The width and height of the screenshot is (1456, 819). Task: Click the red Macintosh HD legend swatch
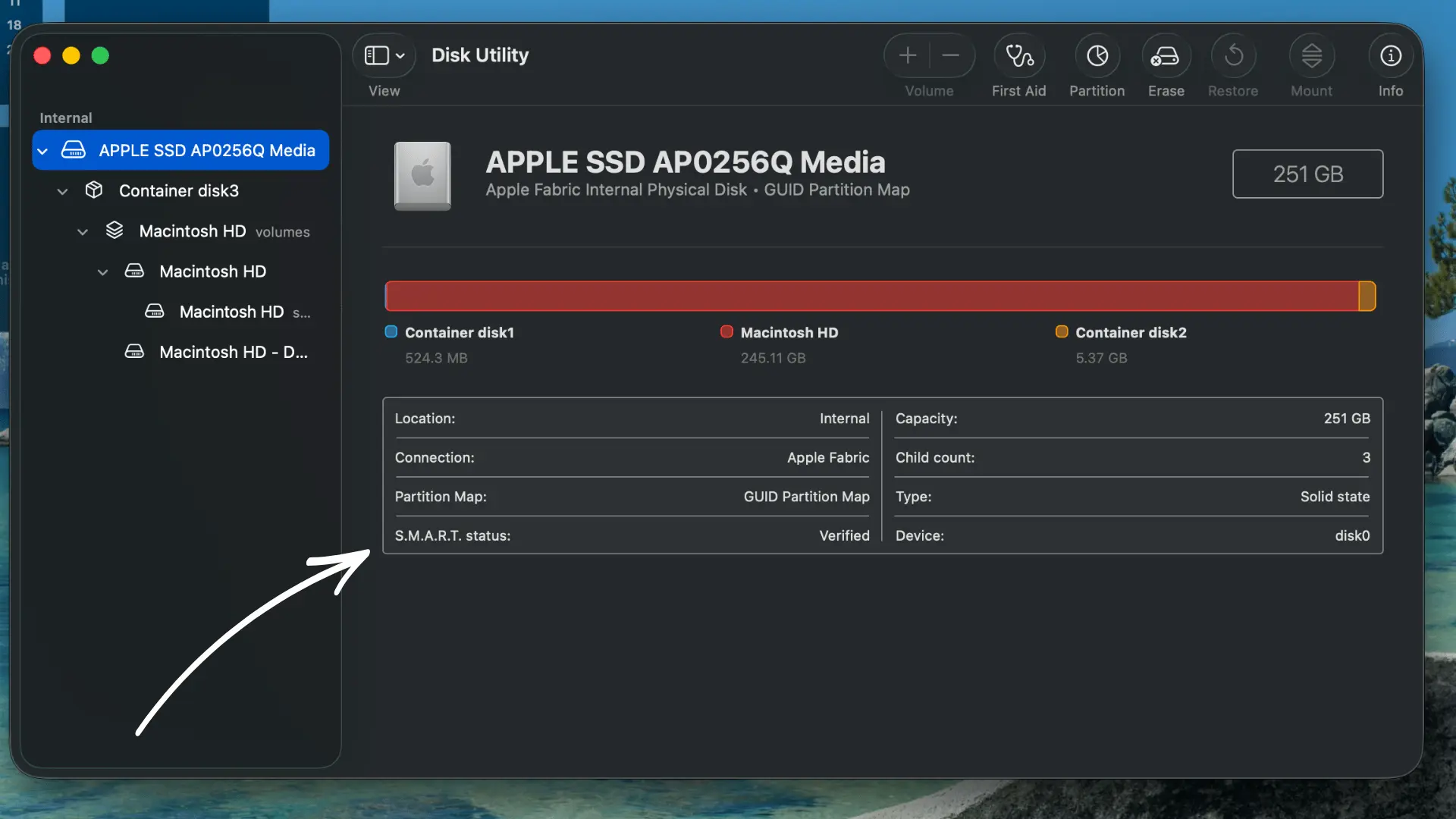point(726,331)
